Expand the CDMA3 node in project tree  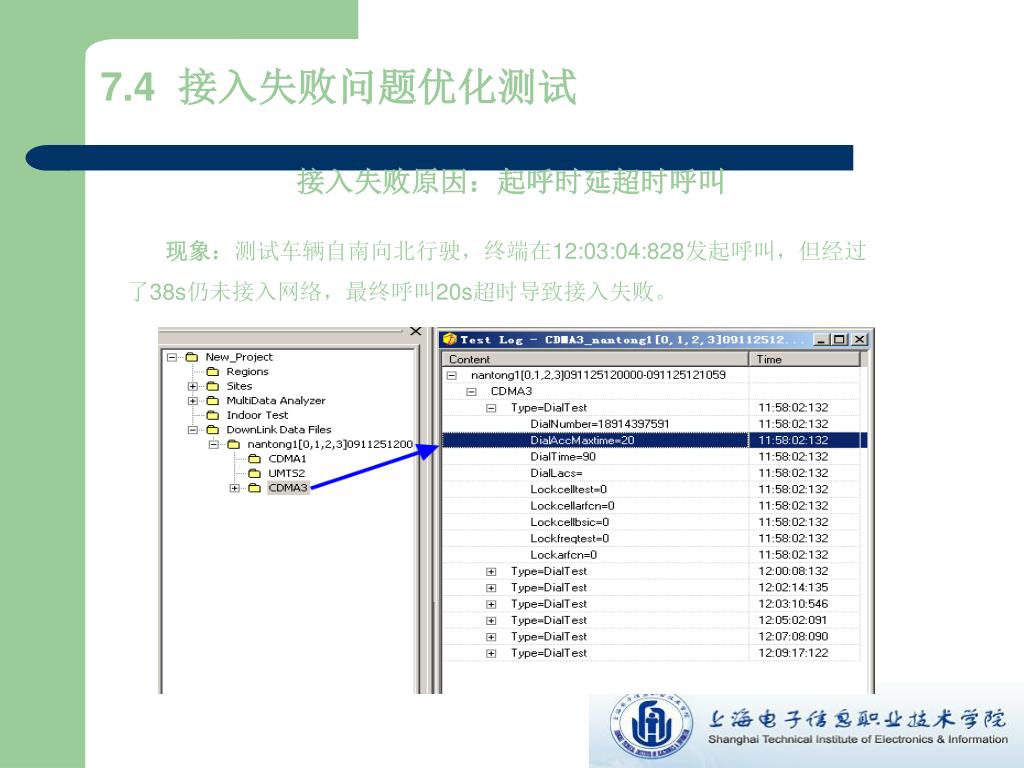234,488
